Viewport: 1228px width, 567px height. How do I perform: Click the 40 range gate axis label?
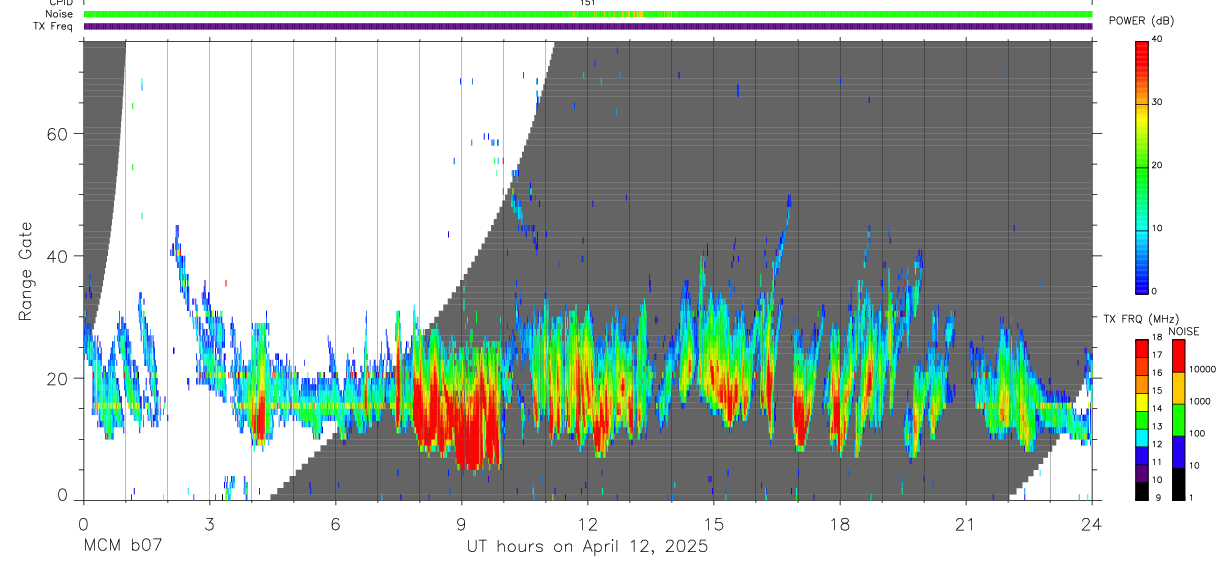coord(56,256)
